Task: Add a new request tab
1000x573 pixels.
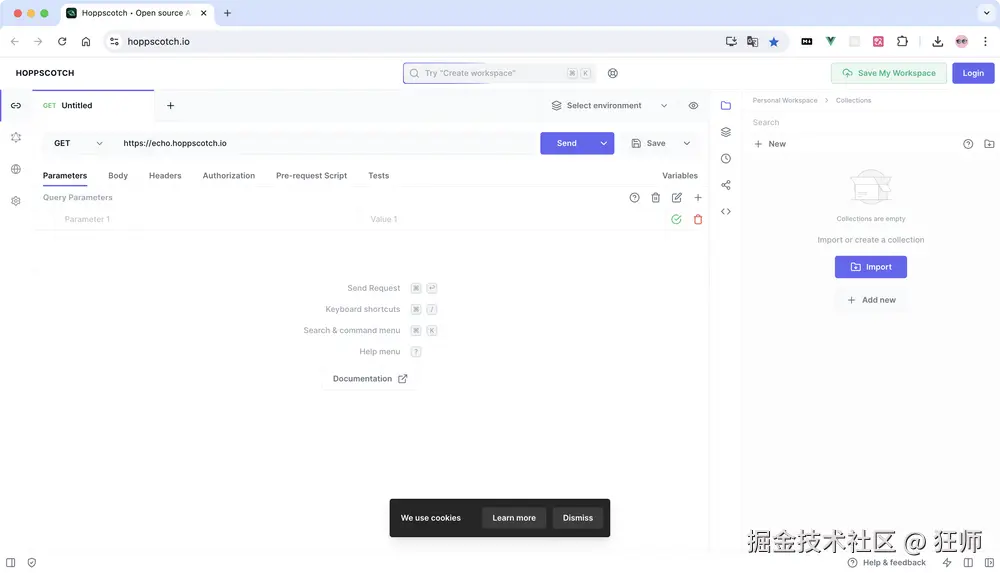Action: coord(170,105)
